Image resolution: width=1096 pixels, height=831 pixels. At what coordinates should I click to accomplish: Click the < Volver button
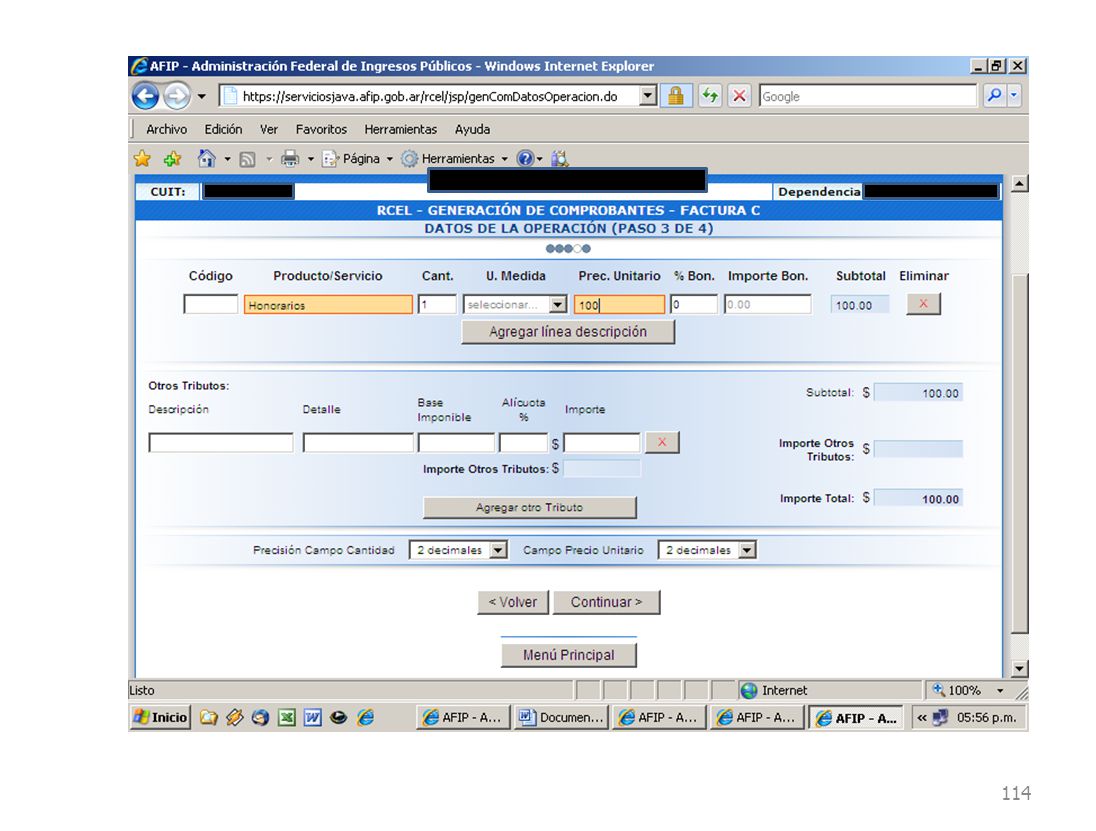(513, 602)
